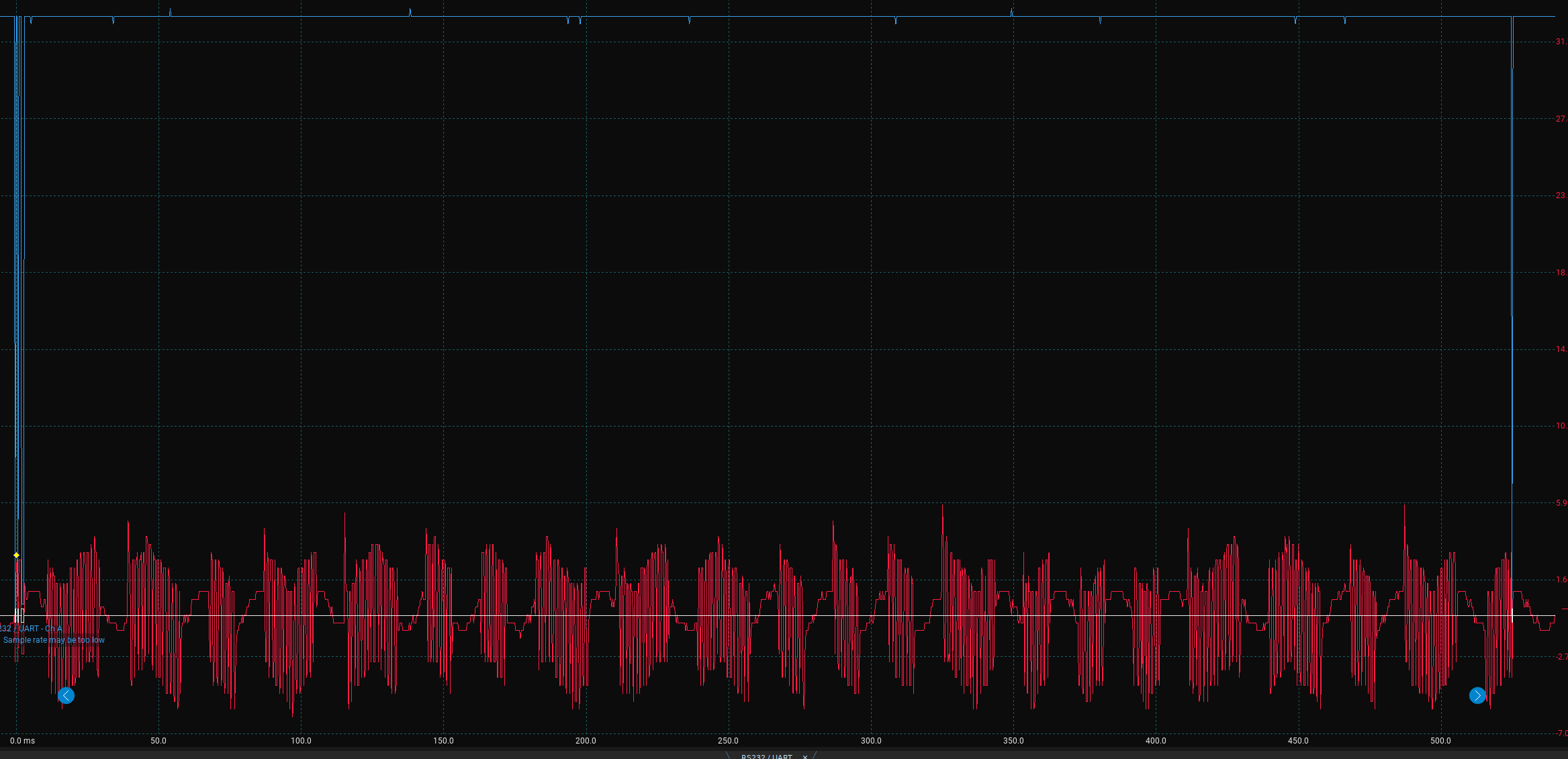Image resolution: width=1568 pixels, height=759 pixels.
Task: Click the 5.9 voltage axis label
Action: click(1561, 502)
